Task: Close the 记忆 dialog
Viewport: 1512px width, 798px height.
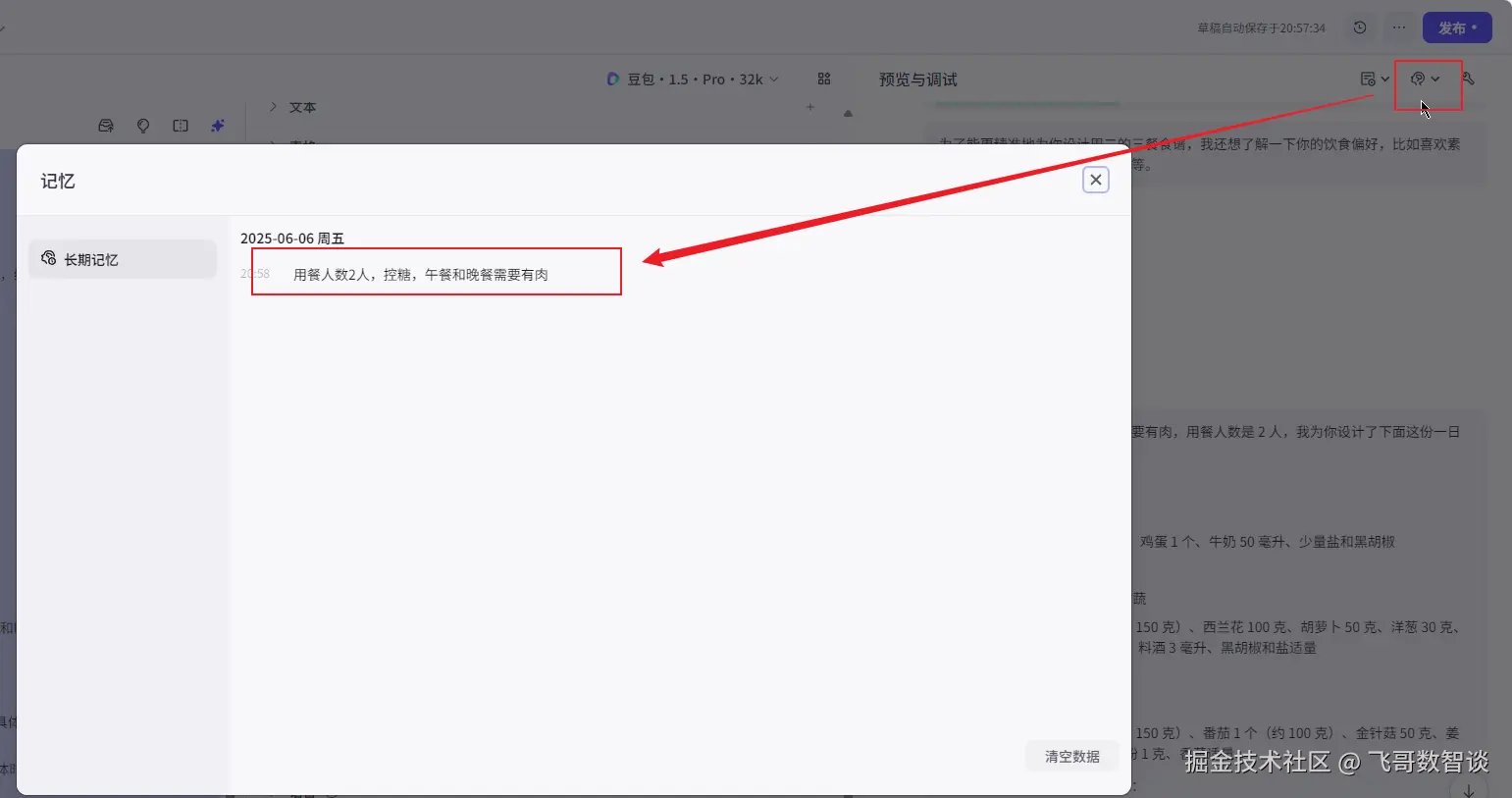Action: pyautogui.click(x=1096, y=180)
